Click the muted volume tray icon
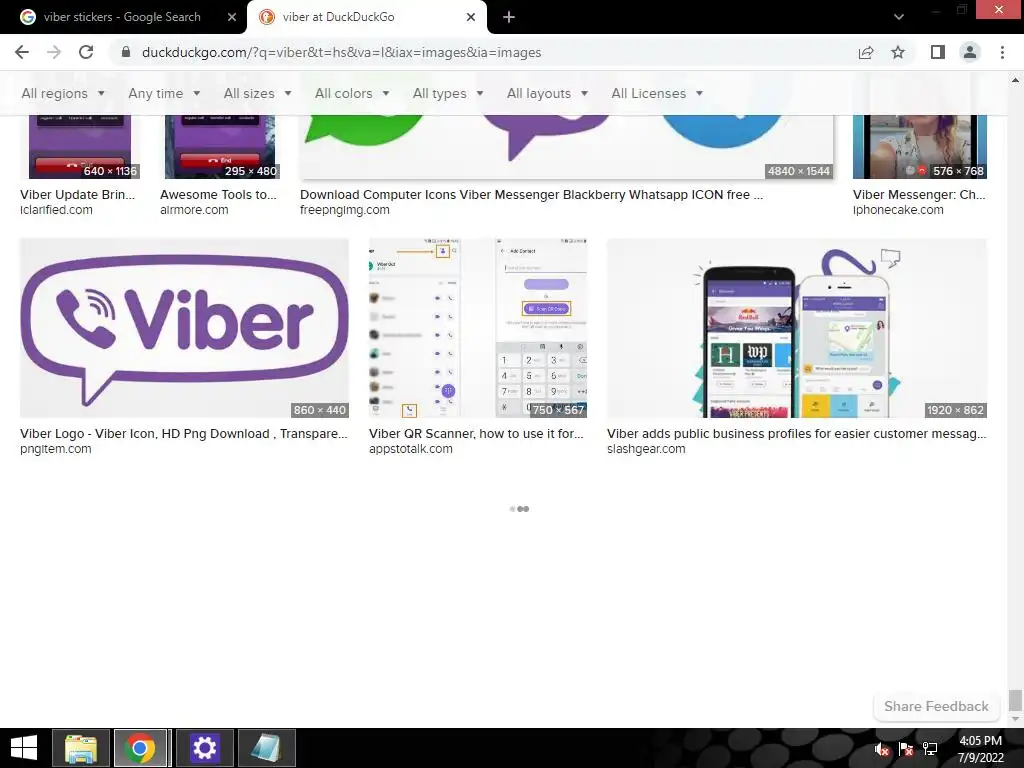This screenshot has height=768, width=1024. coord(882,749)
